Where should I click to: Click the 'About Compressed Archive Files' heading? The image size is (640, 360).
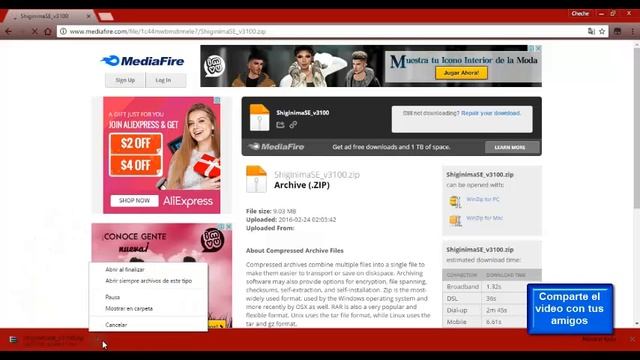[295, 251]
